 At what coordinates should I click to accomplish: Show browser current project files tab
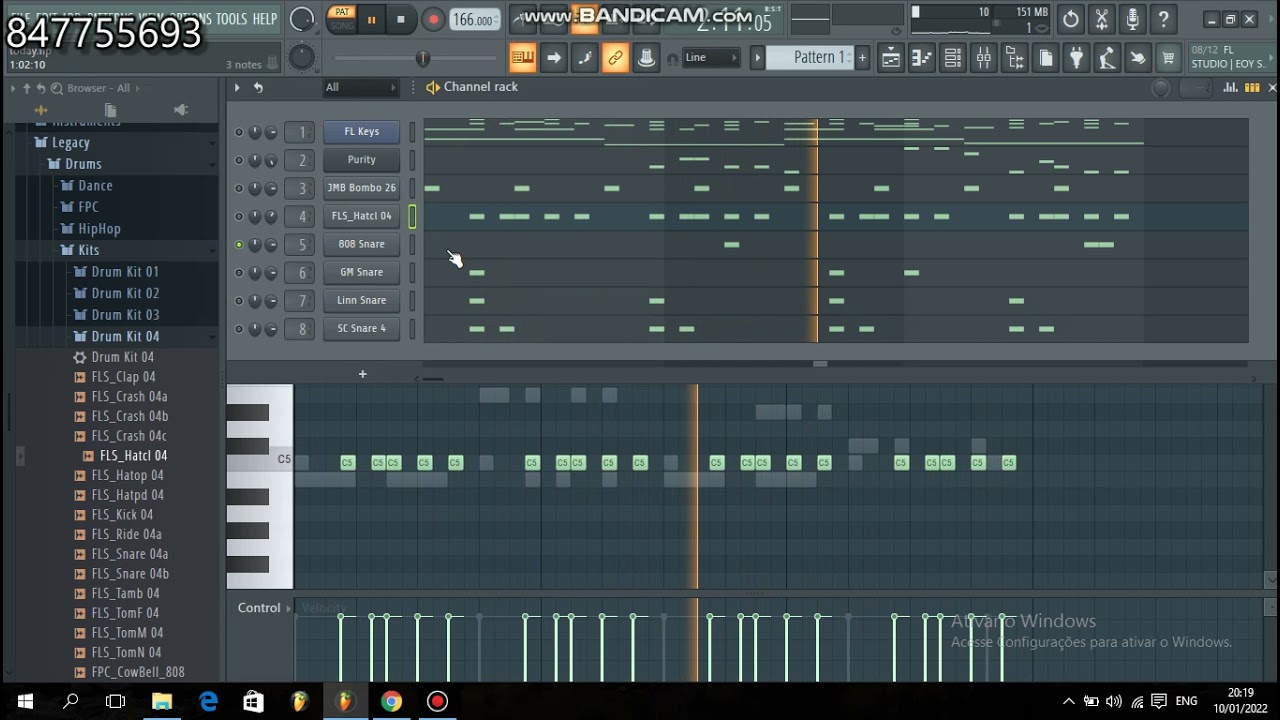(111, 110)
